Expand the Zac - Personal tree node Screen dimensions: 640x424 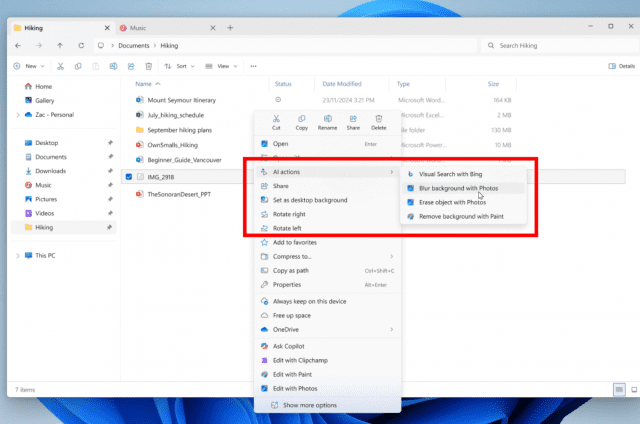point(18,115)
